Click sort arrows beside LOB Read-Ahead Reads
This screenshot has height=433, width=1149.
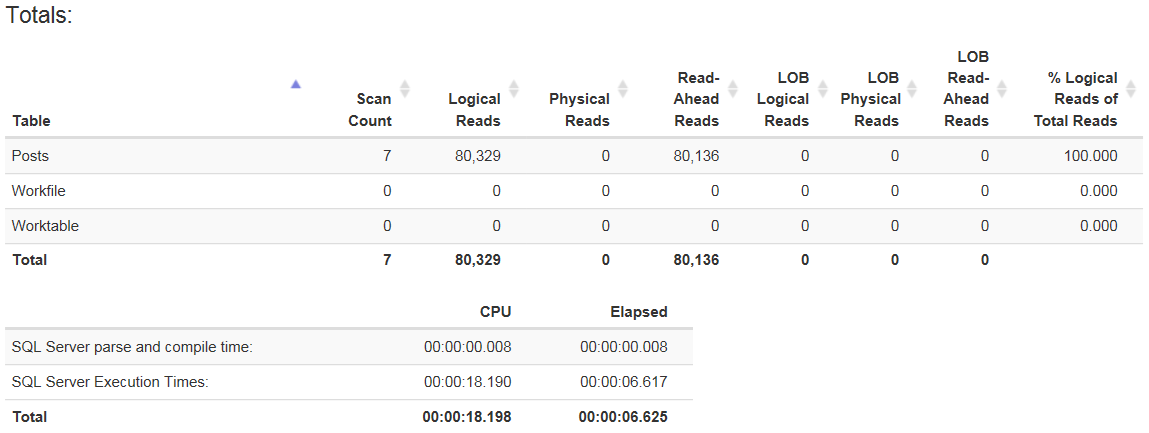(1002, 88)
